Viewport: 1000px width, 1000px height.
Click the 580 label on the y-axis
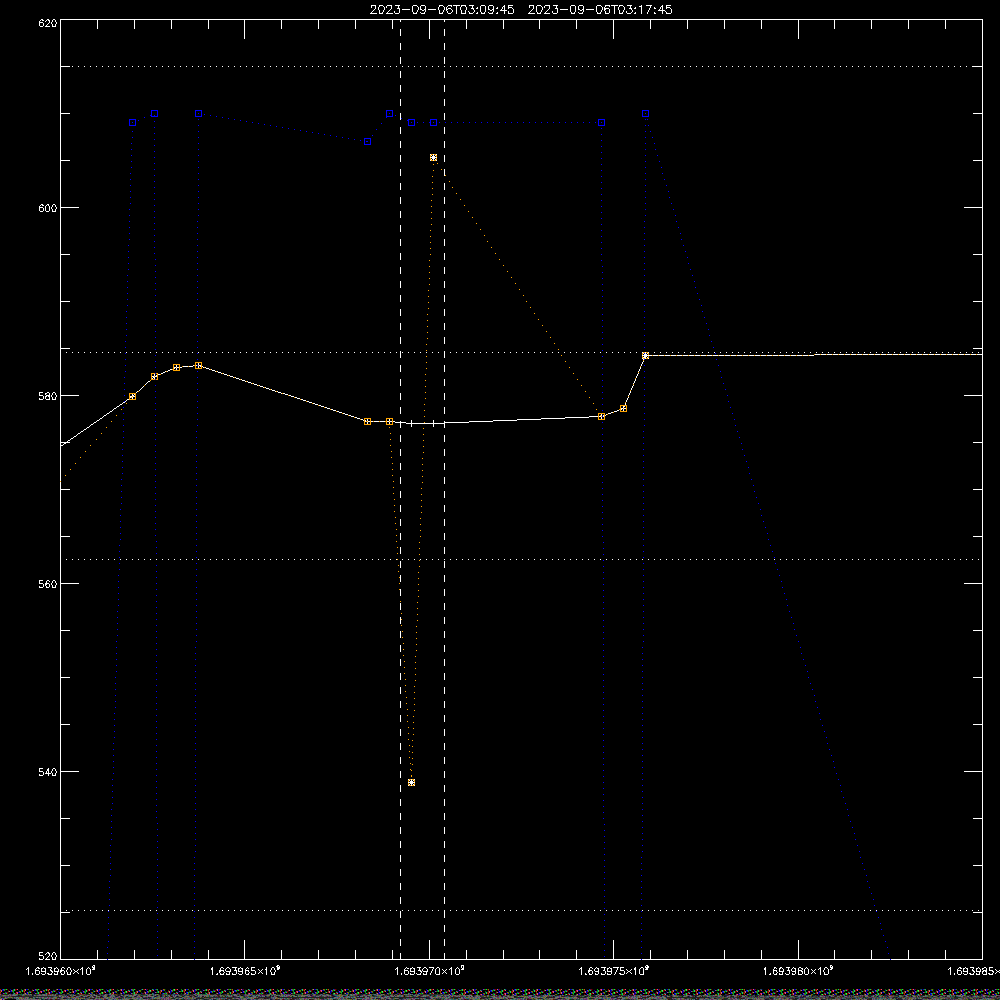point(48,395)
